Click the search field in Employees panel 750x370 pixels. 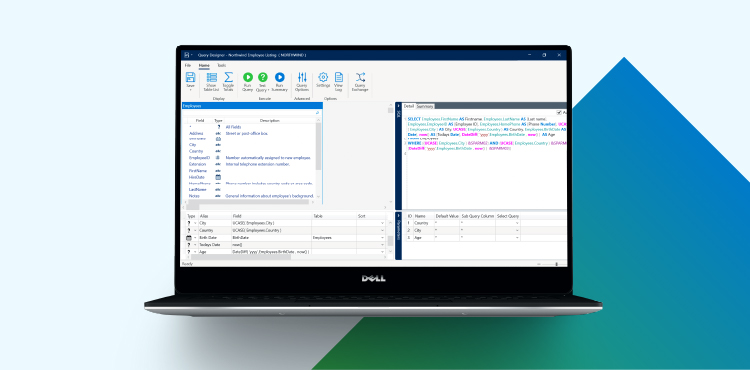click(x=249, y=113)
